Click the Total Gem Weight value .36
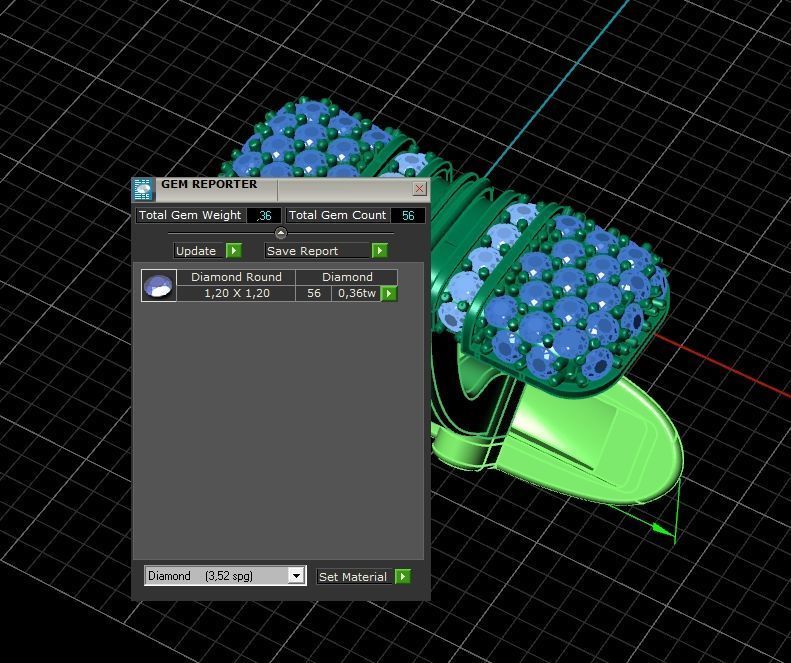This screenshot has width=791, height=663. click(264, 215)
